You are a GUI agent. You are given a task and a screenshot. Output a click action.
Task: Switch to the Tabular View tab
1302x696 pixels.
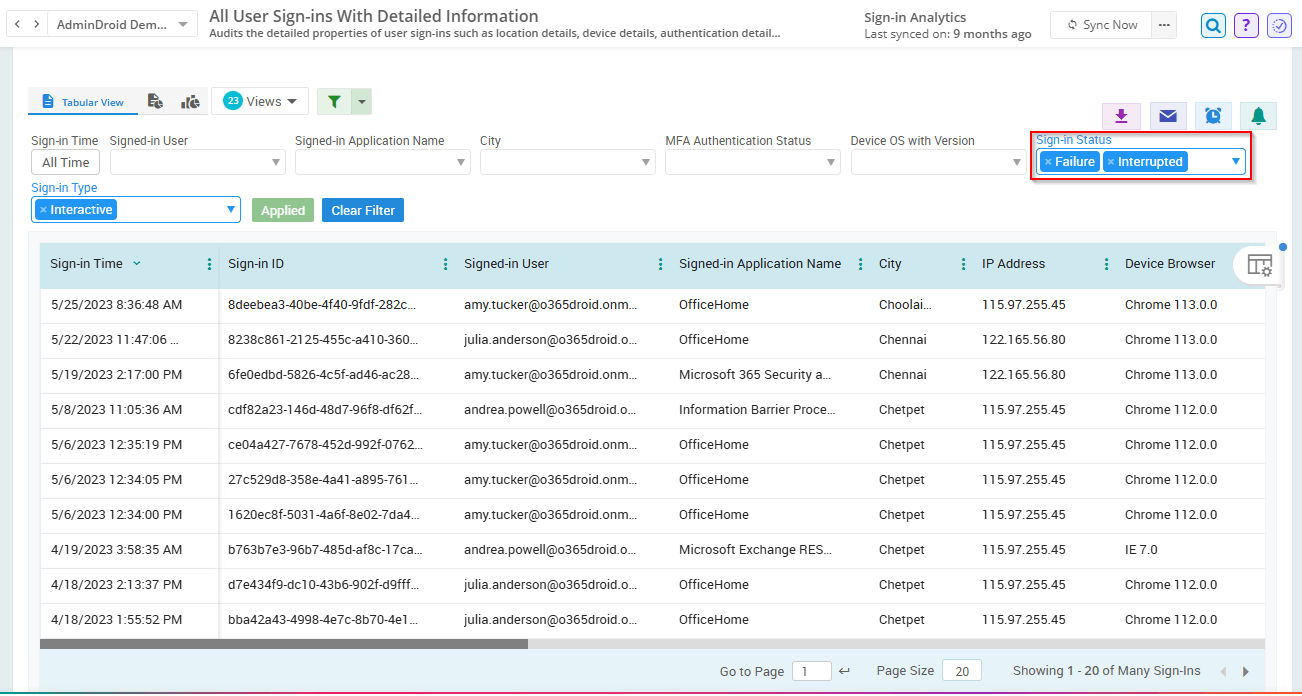click(82, 101)
